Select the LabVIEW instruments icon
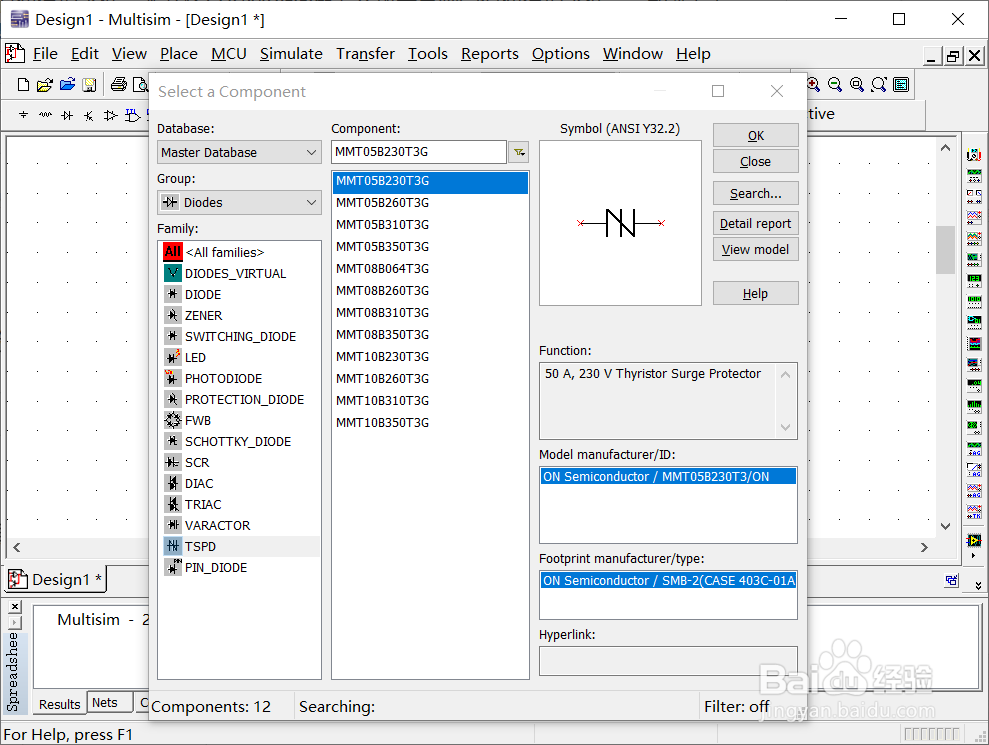This screenshot has width=989, height=745. [x=974, y=541]
